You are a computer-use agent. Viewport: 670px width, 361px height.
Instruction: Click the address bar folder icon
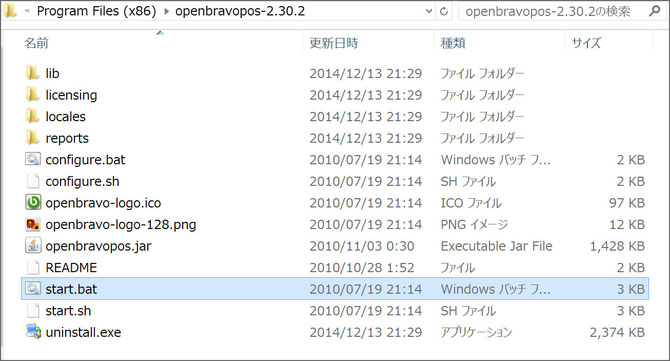(x=9, y=11)
